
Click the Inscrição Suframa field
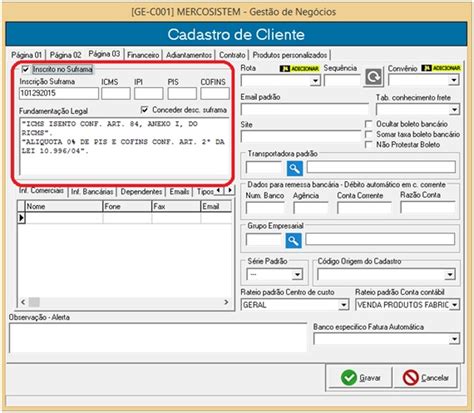coord(59,93)
